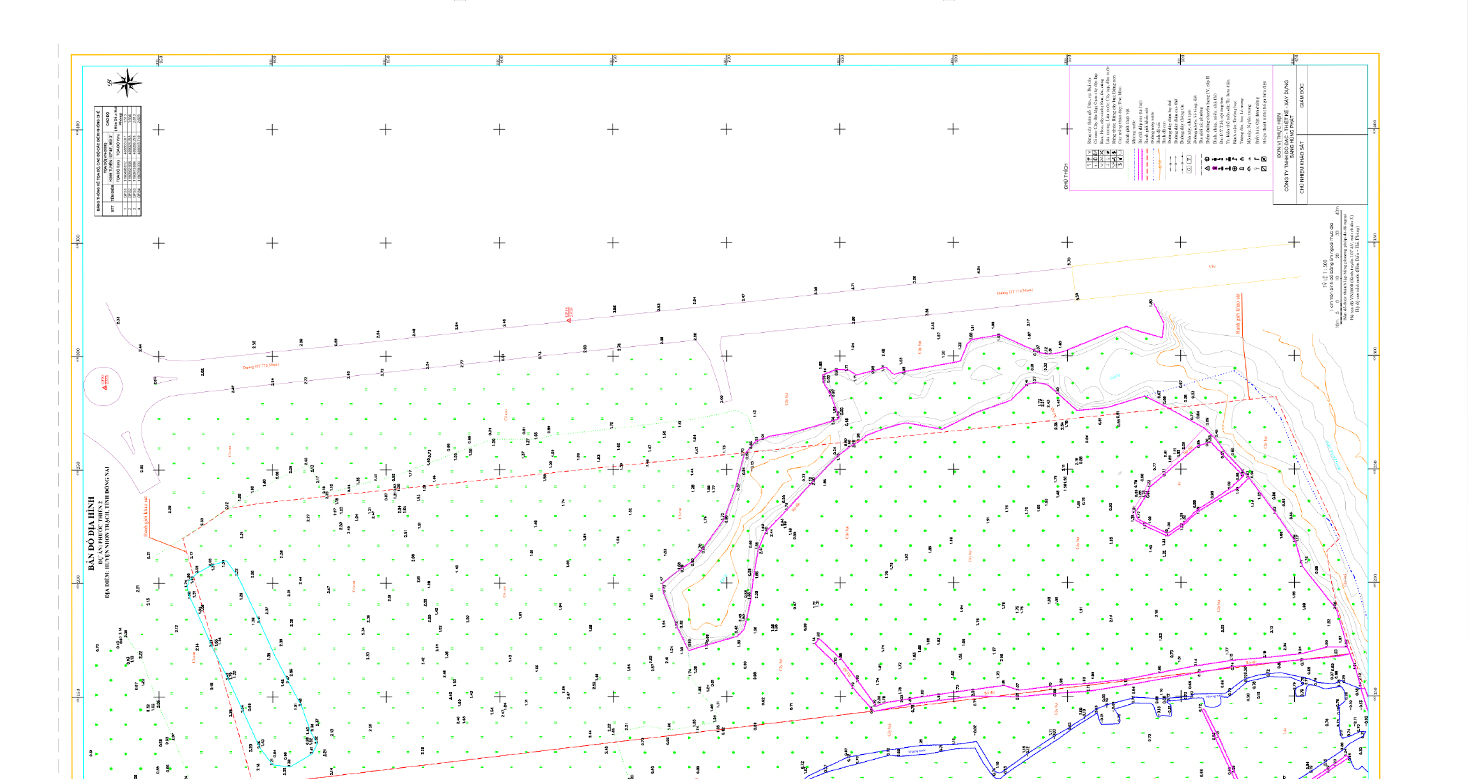Click the coordinate table beside the compass
This screenshot has height=779, width=1468.
120,160
